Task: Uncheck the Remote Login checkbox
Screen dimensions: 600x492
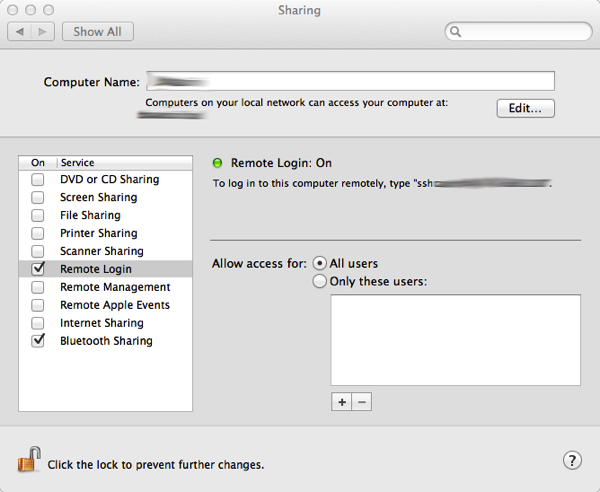Action: [x=38, y=269]
